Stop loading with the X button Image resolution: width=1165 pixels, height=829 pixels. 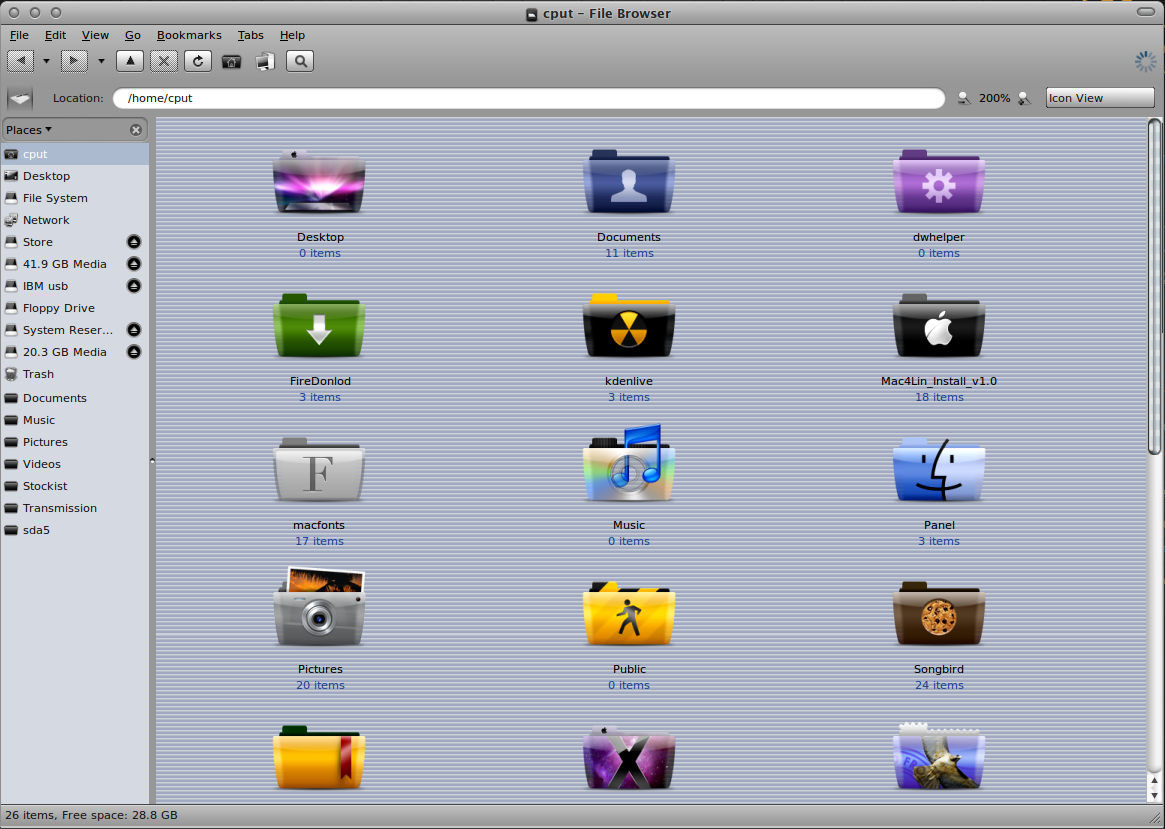164,61
